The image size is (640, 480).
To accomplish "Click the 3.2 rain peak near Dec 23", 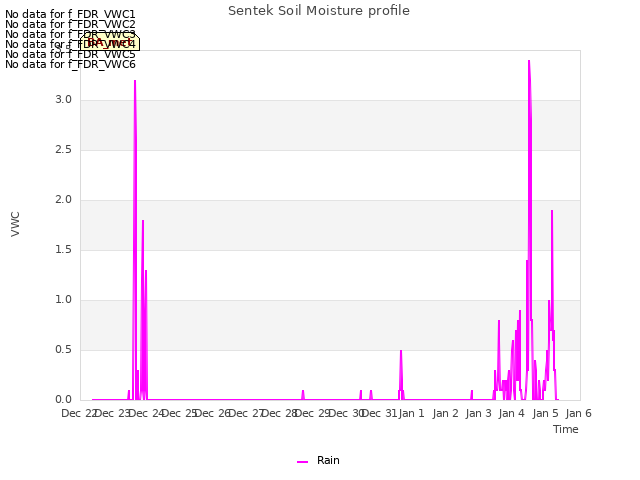I will (x=135, y=81).
